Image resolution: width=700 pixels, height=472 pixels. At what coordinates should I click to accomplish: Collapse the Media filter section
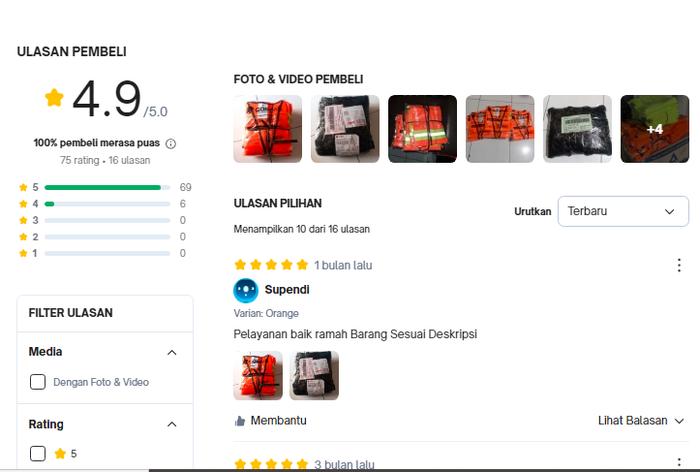click(172, 352)
